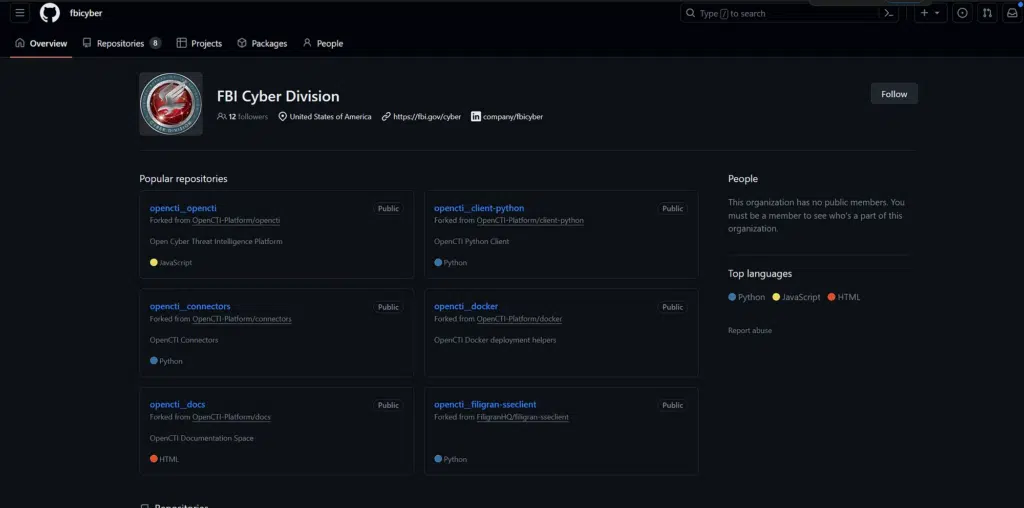
Task: Switch to the Repositories tab
Action: pyautogui.click(x=121, y=44)
